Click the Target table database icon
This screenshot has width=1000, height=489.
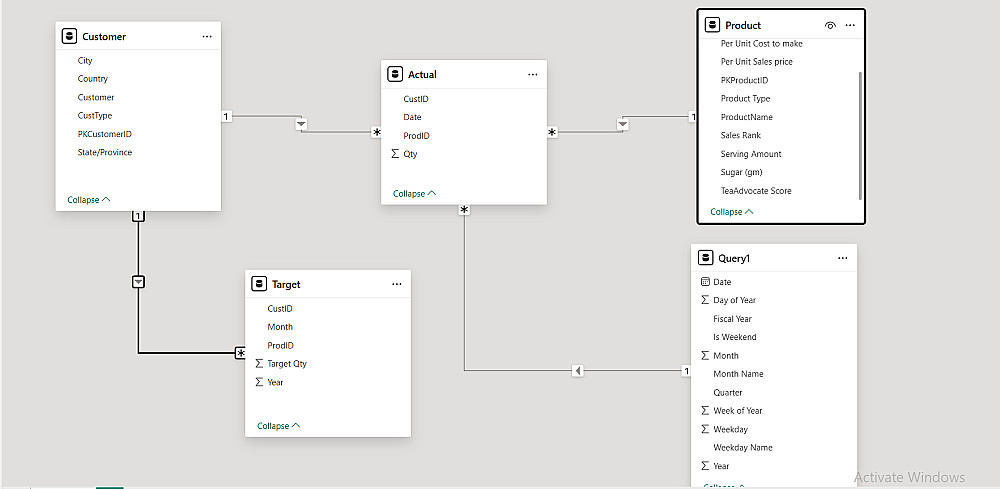click(259, 284)
